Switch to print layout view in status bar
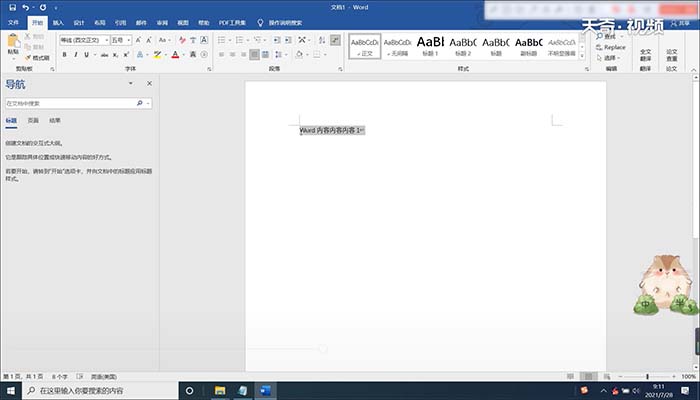 [x=588, y=377]
